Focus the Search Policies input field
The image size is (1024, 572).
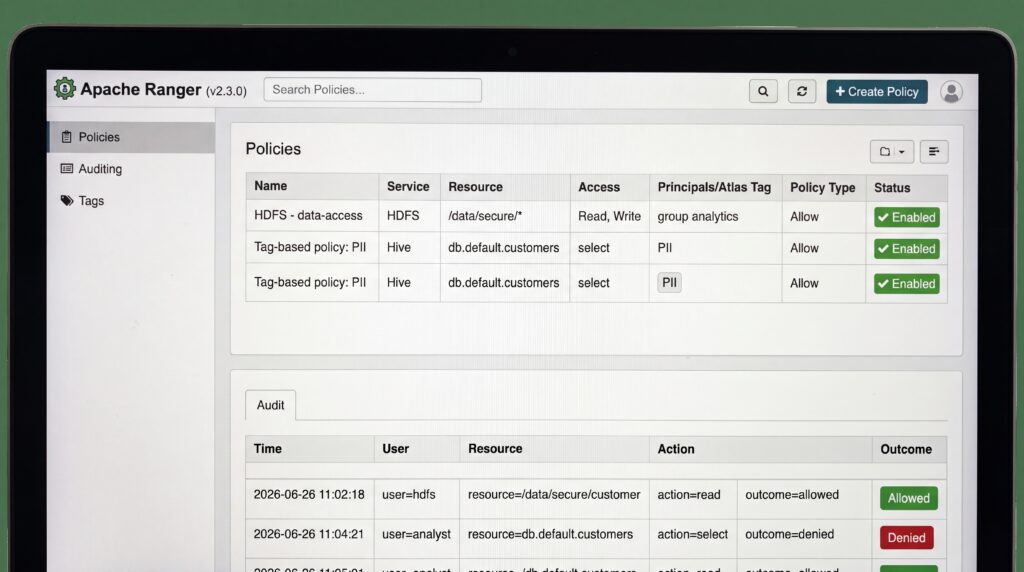click(372, 89)
